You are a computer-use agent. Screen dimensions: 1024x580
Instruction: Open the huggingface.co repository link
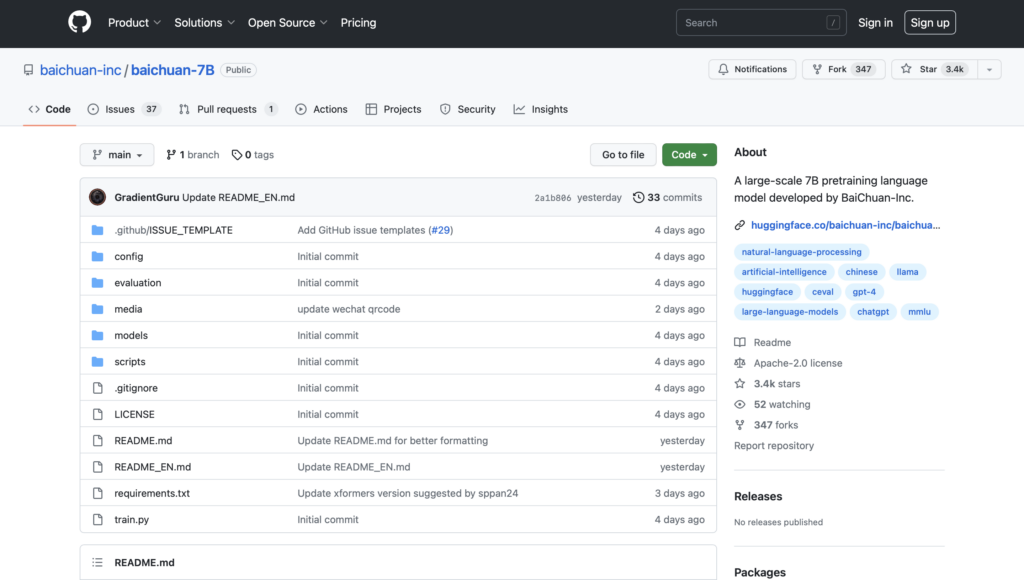(846, 225)
